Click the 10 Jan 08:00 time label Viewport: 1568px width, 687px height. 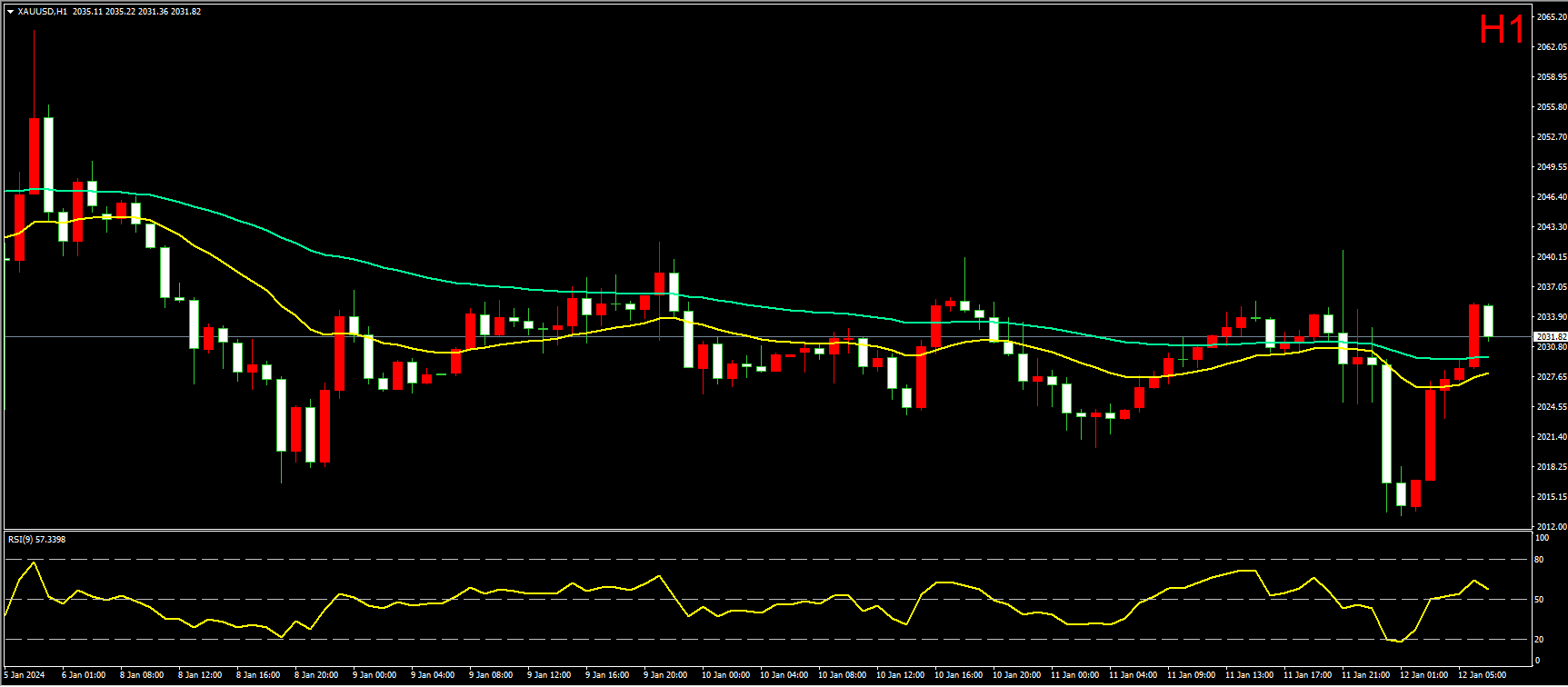842,675
